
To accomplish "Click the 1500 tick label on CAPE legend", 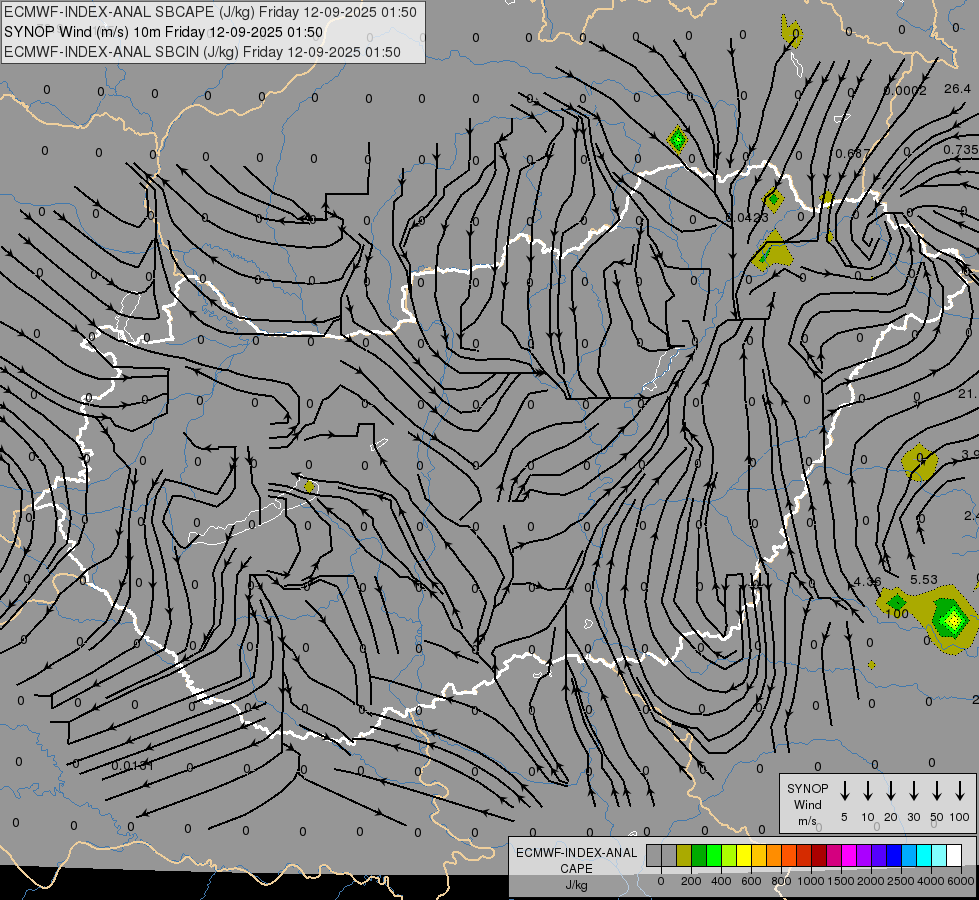I will pyautogui.click(x=841, y=881).
